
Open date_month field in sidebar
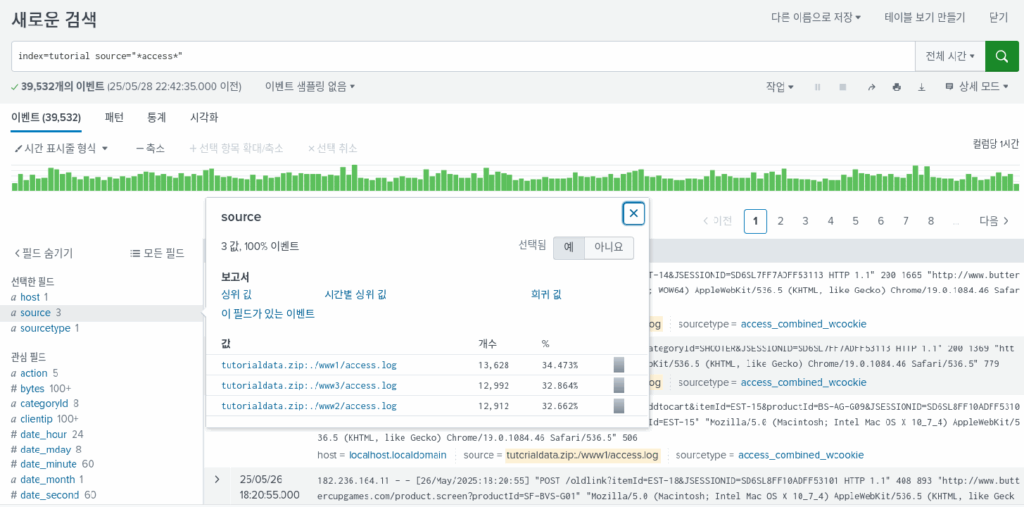[47, 480]
